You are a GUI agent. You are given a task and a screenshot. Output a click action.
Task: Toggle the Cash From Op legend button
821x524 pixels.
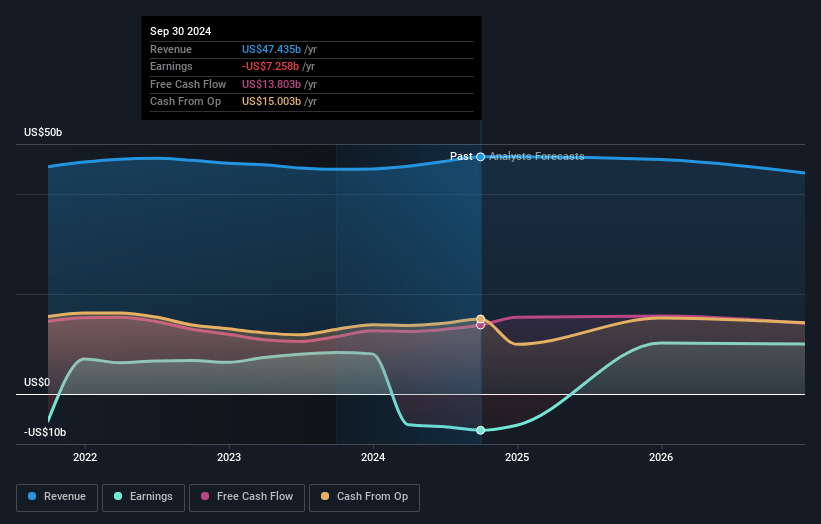tap(364, 497)
